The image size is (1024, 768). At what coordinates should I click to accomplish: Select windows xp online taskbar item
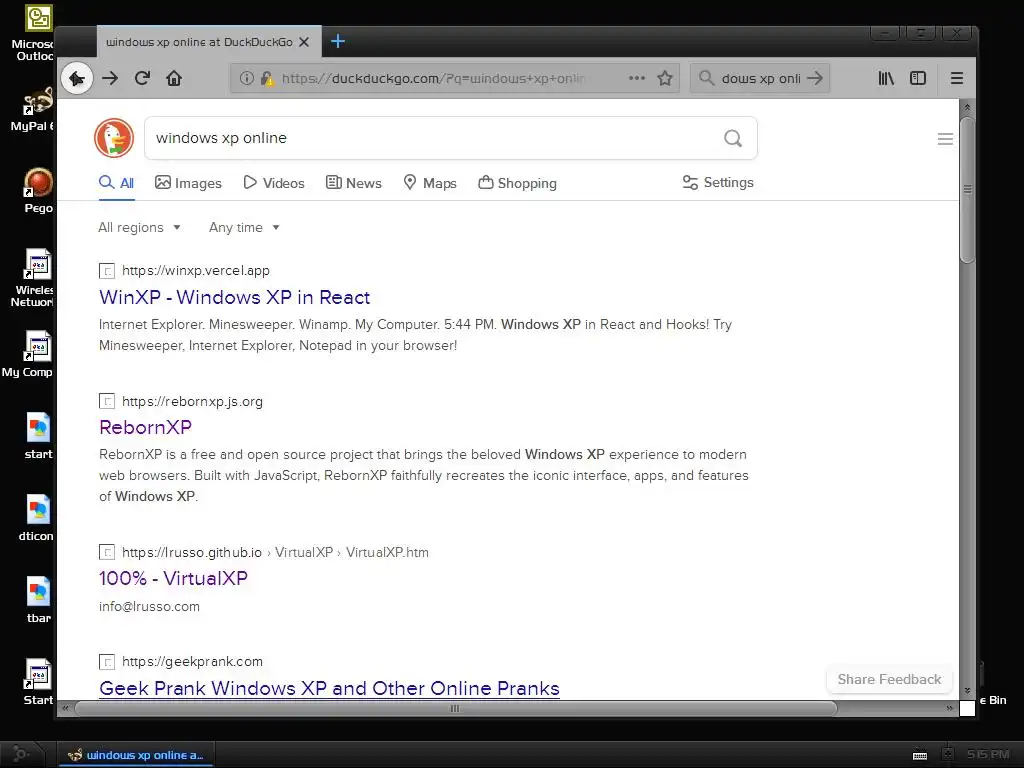click(x=136, y=755)
